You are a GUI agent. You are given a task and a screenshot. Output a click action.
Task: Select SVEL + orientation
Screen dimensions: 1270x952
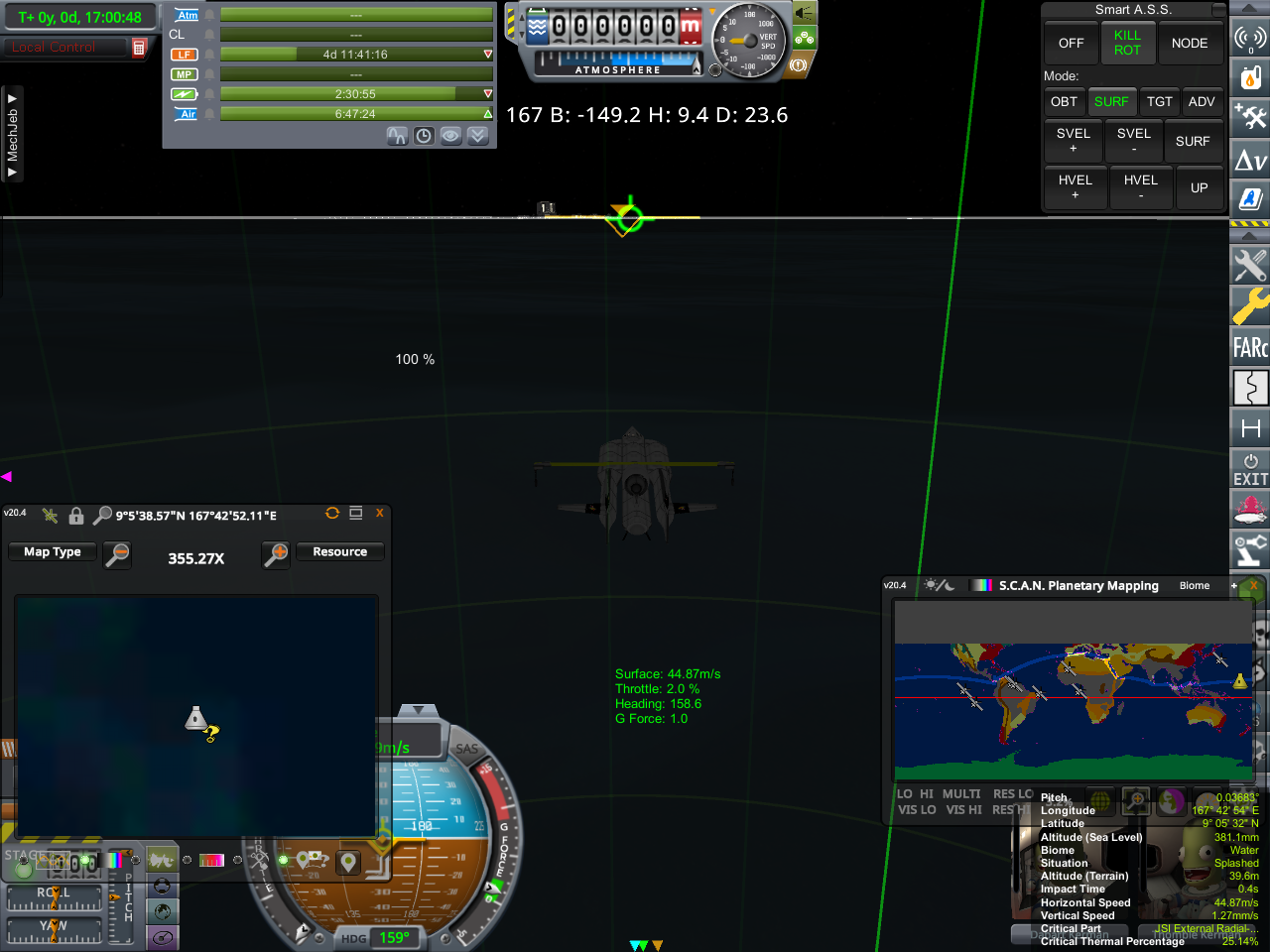1074,141
